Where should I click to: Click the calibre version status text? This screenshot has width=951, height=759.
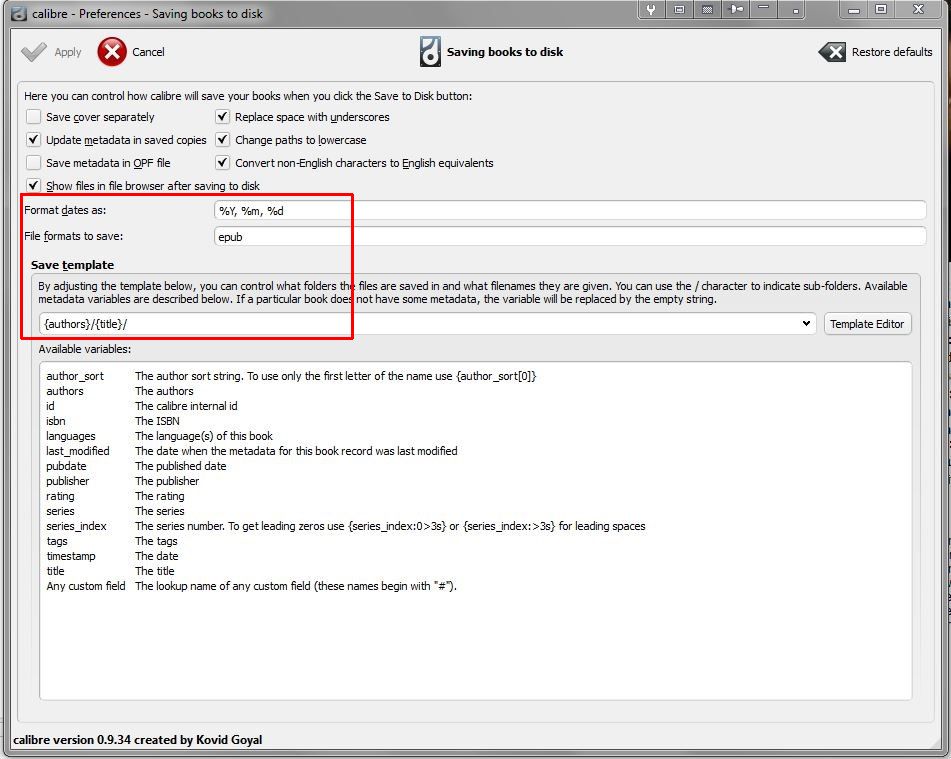click(138, 740)
